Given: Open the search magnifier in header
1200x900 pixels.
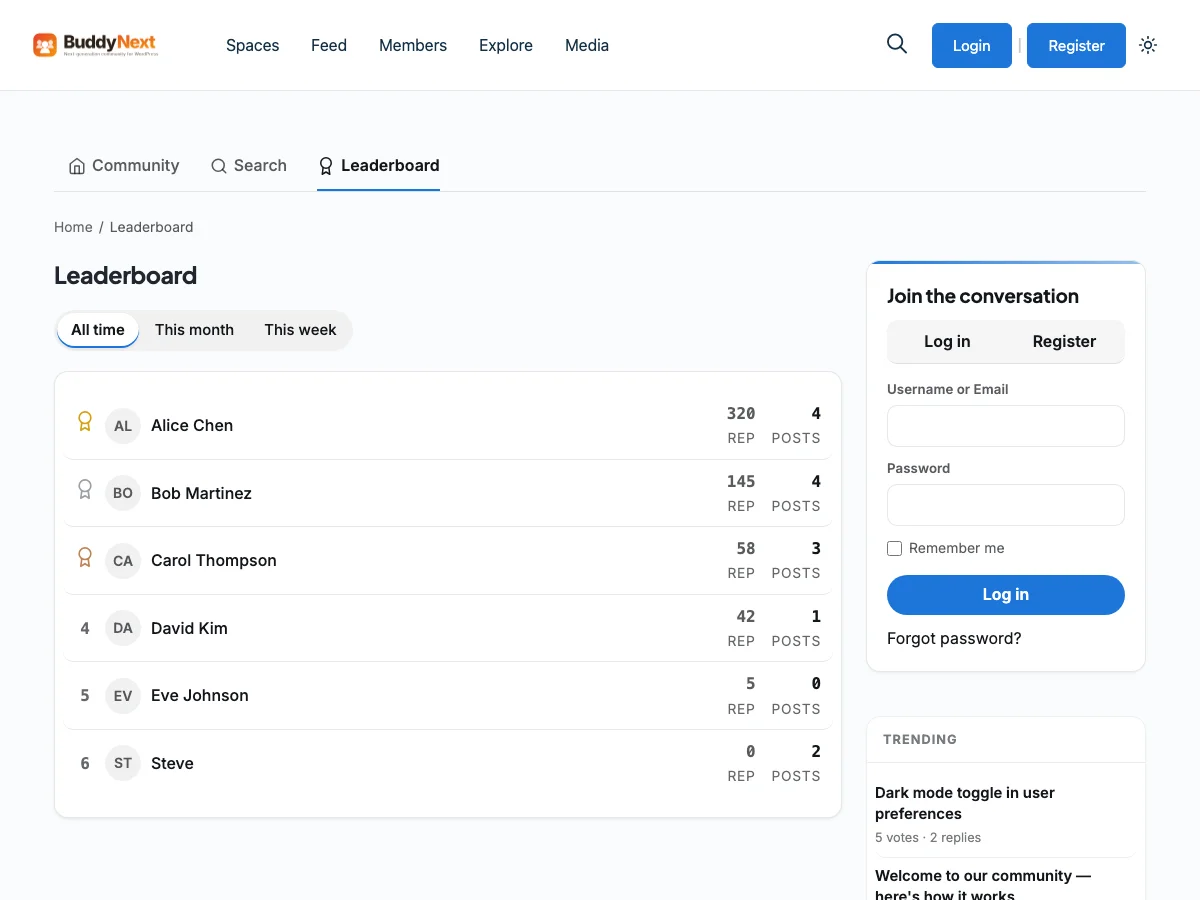Looking at the screenshot, I should (x=897, y=44).
